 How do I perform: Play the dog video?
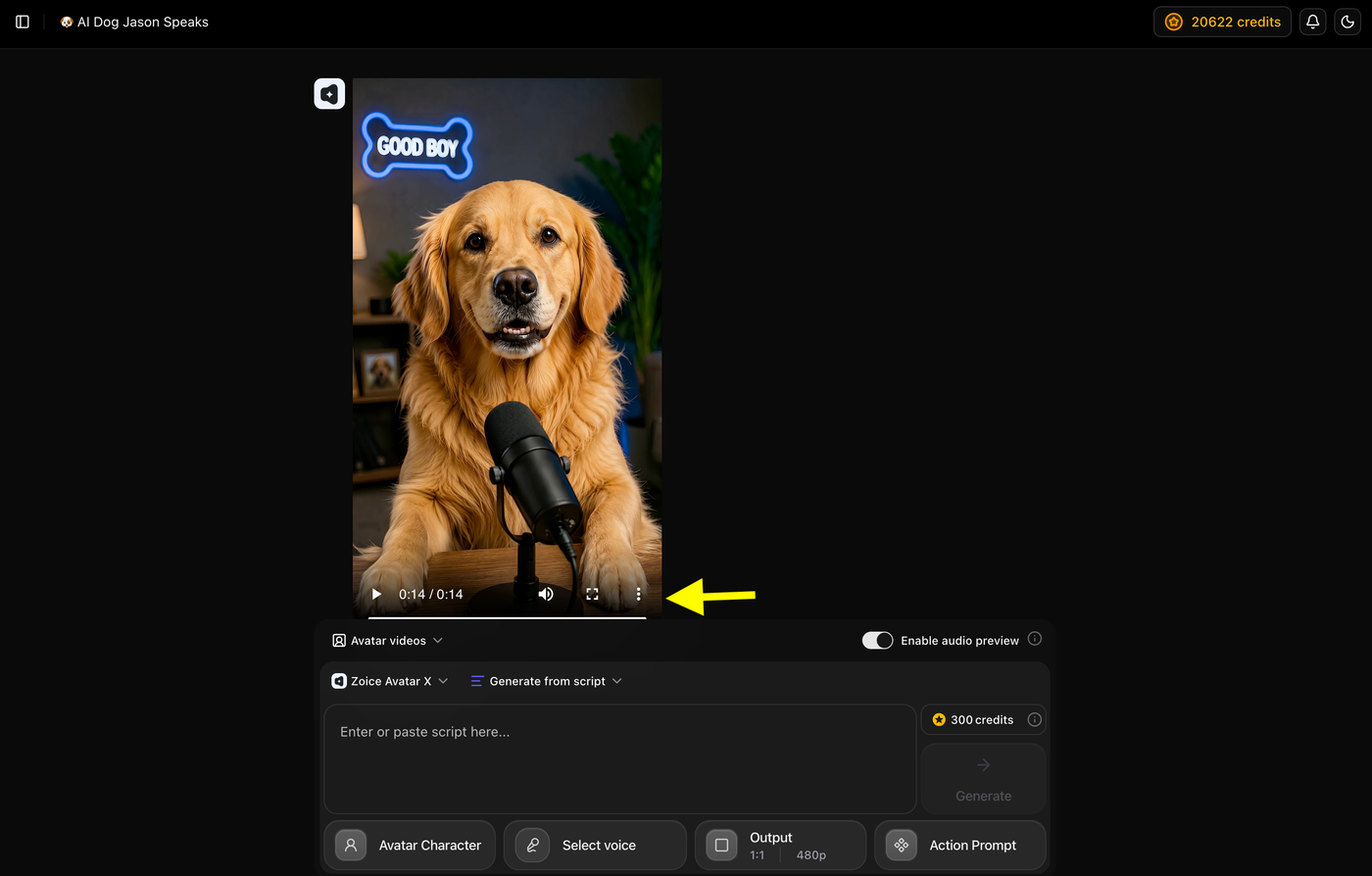[376, 594]
